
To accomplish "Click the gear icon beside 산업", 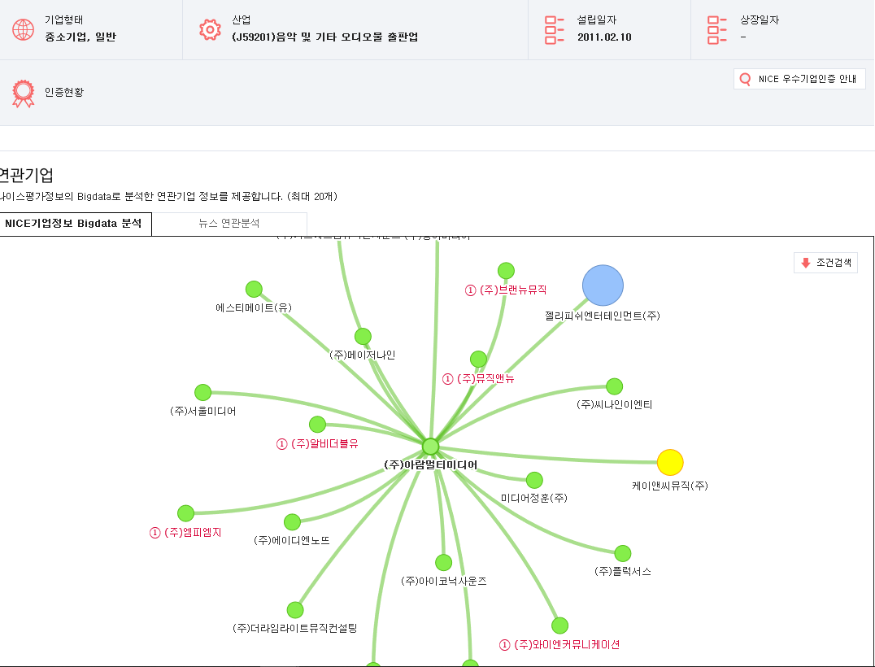I will coord(210,30).
